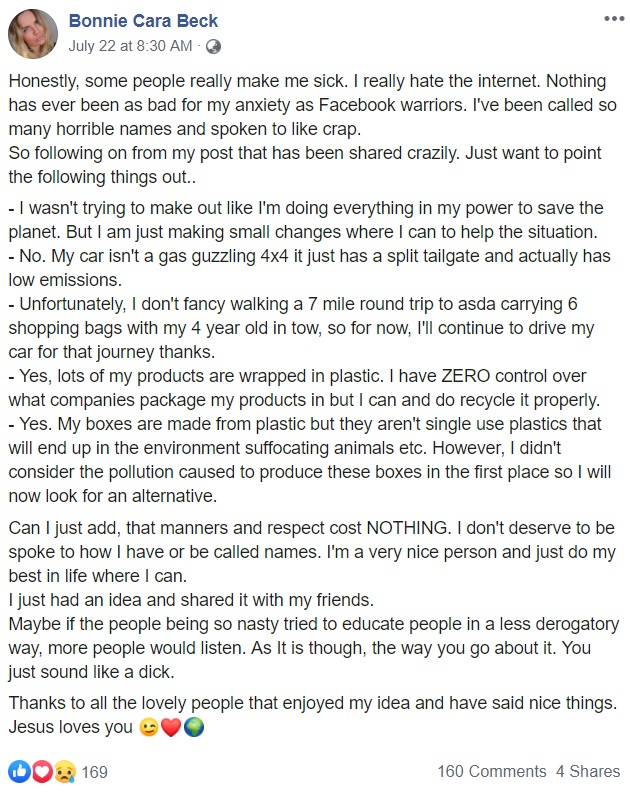Click the public audience globe icon
The image size is (630, 792).
[212, 46]
